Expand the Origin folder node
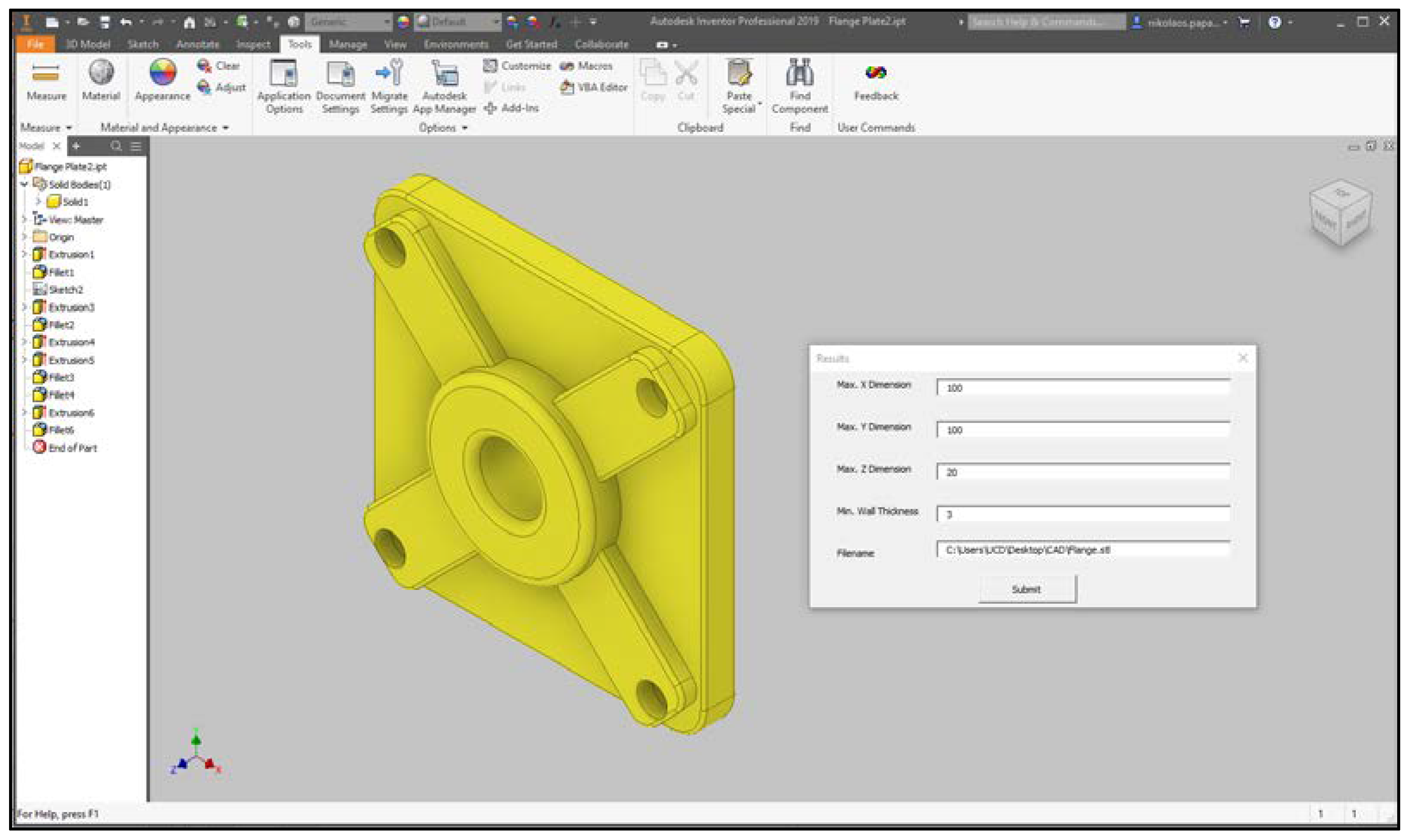Viewport: 1411px width, 840px height. pos(24,237)
